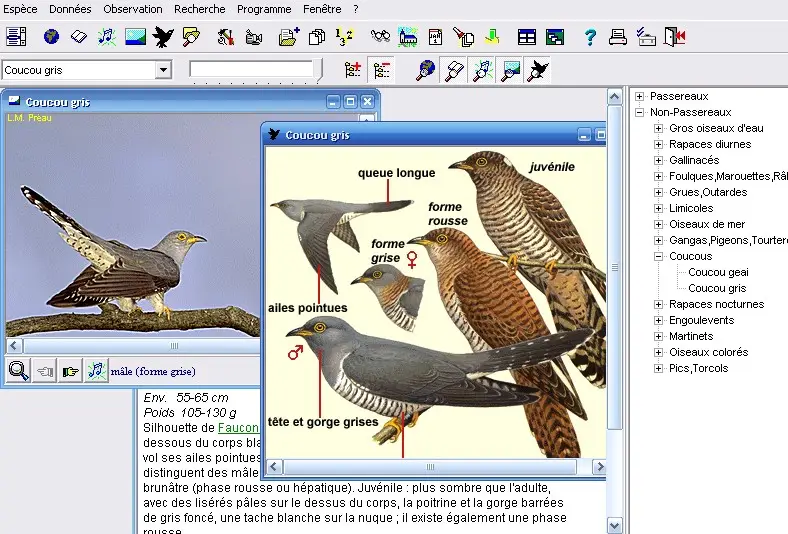Click the black bird silhouette toolbar icon

tap(163, 37)
